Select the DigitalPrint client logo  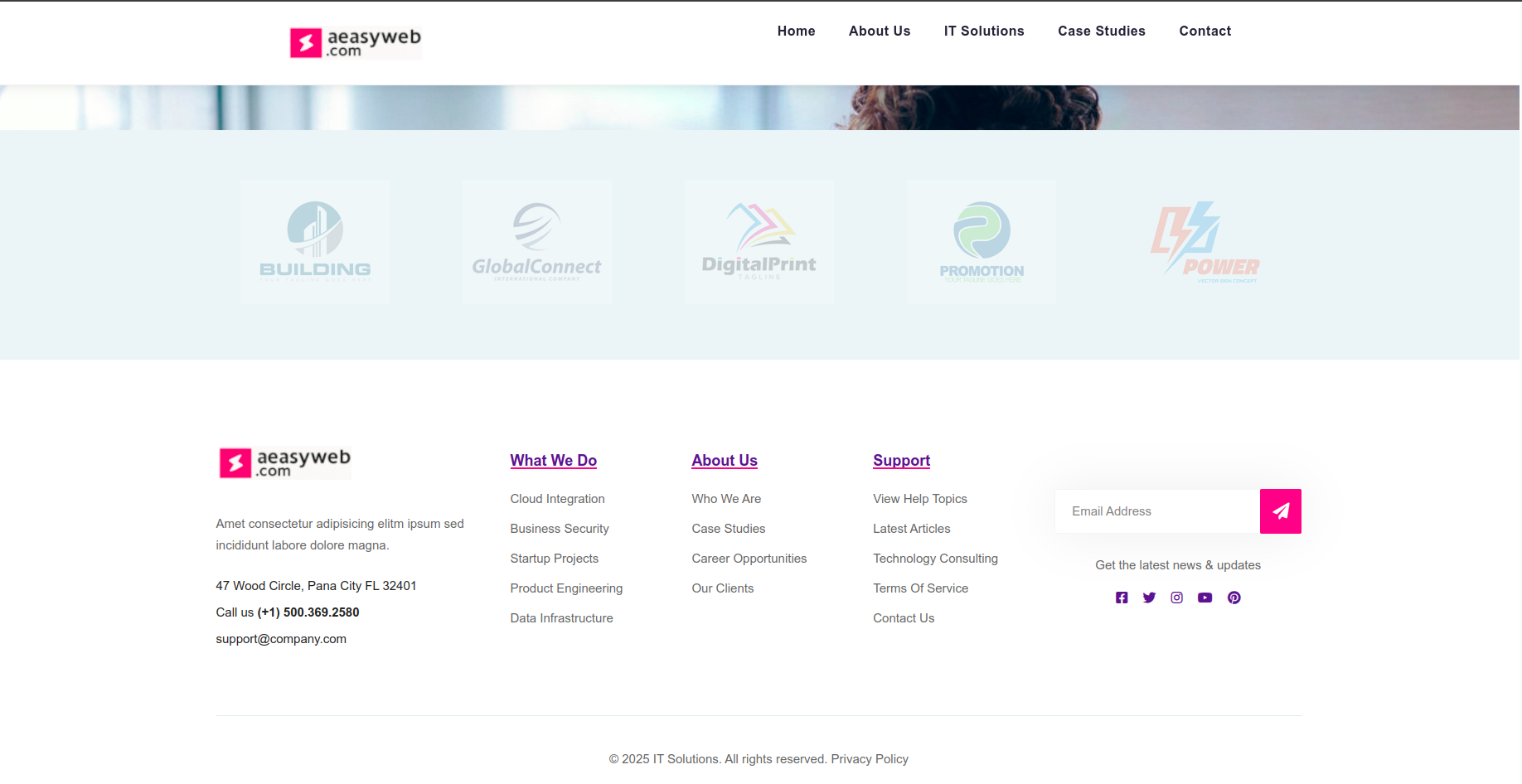pos(759,242)
